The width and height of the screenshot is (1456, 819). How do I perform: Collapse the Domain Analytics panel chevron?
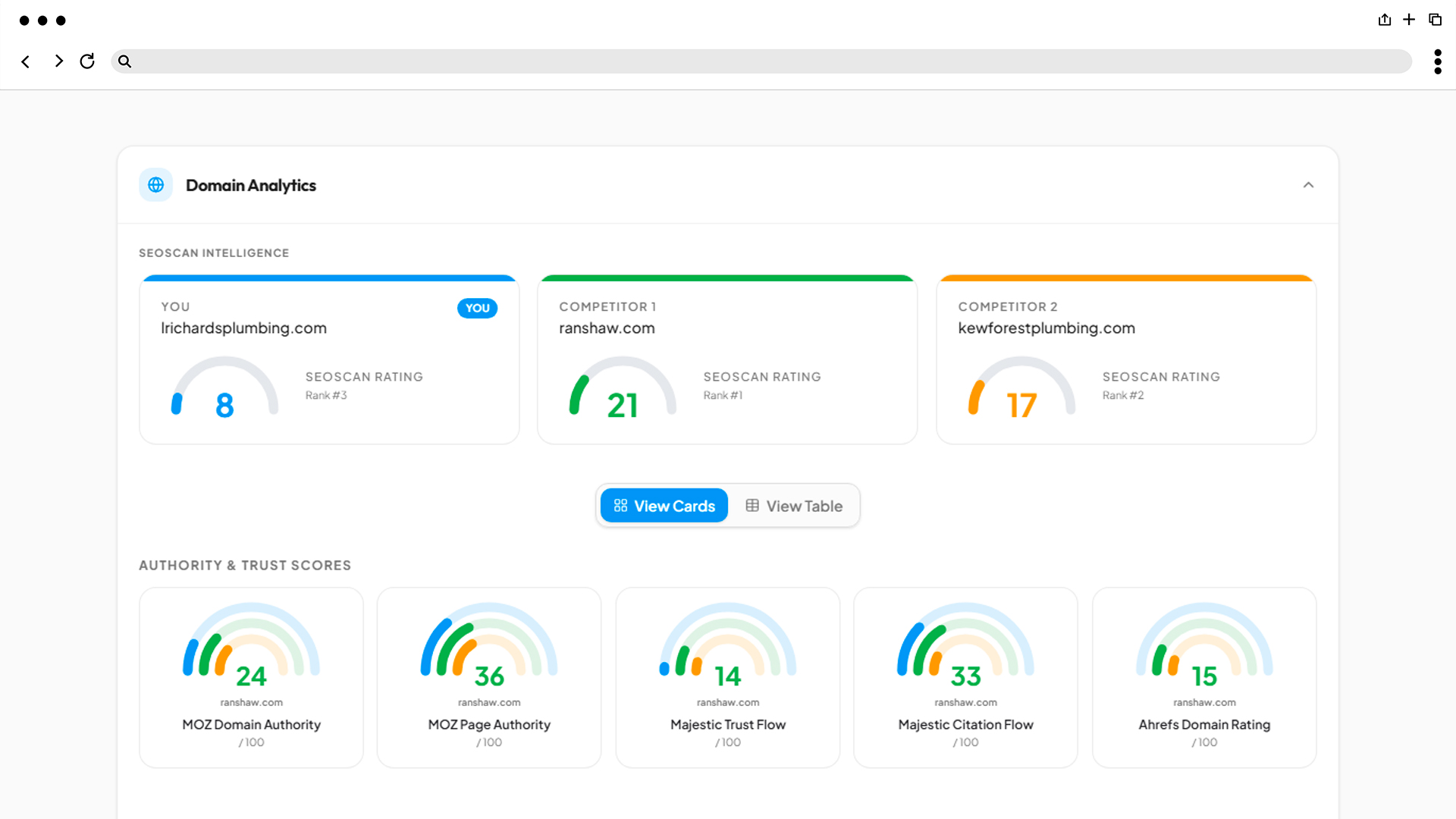coord(1308,185)
